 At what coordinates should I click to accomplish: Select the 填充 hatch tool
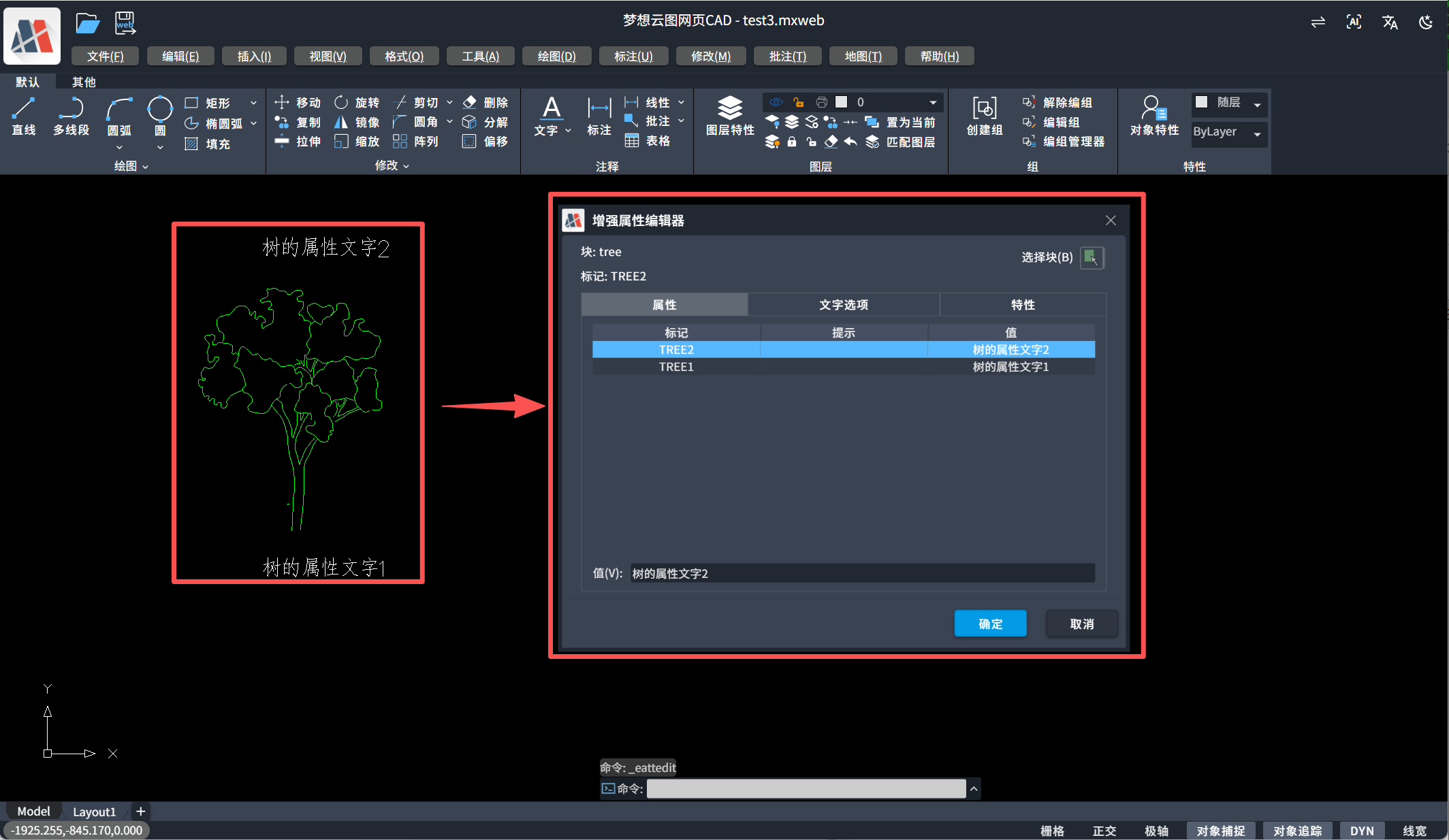(x=208, y=144)
